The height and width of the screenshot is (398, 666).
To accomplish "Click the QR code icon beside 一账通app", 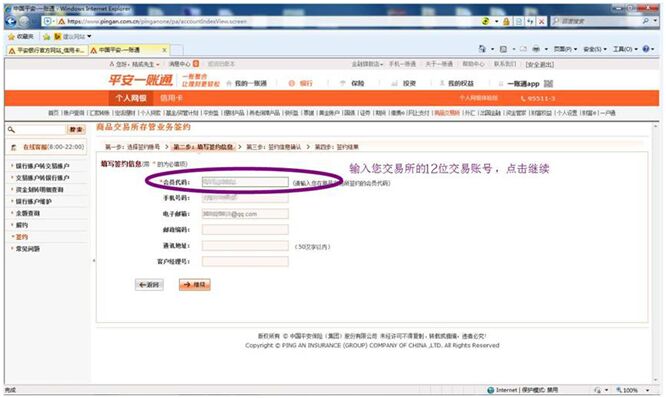I will point(548,84).
